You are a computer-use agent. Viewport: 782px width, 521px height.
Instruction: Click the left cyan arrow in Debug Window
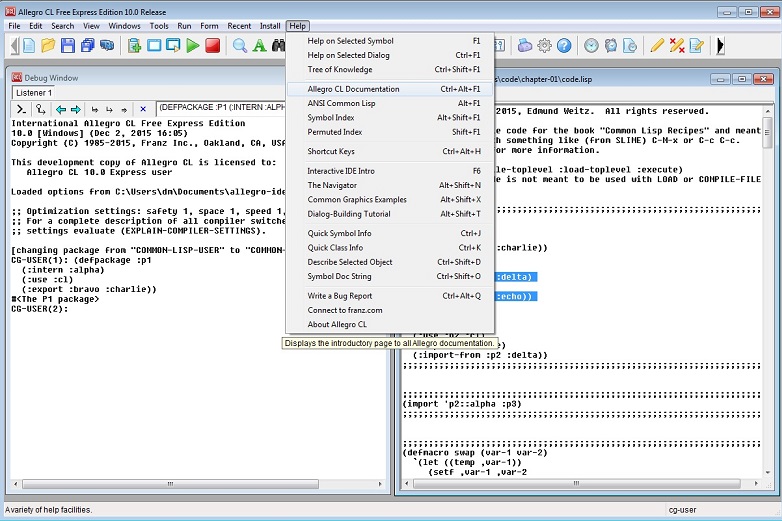60,109
